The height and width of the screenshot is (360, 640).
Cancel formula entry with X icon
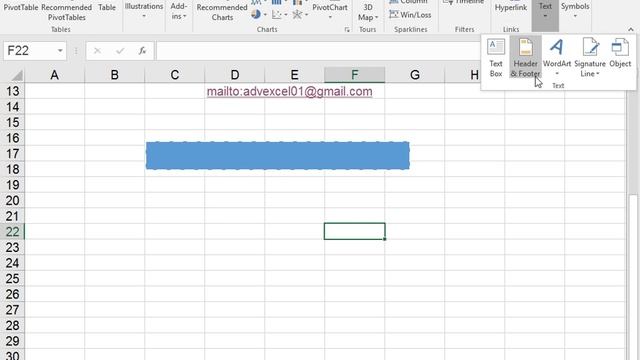pyautogui.click(x=97, y=51)
